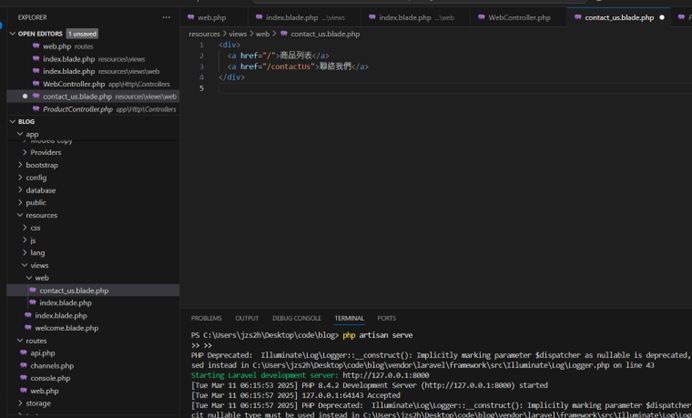Open the DEBUG CONSOLE panel tab
This screenshot has height=418, width=692.
pyautogui.click(x=297, y=318)
